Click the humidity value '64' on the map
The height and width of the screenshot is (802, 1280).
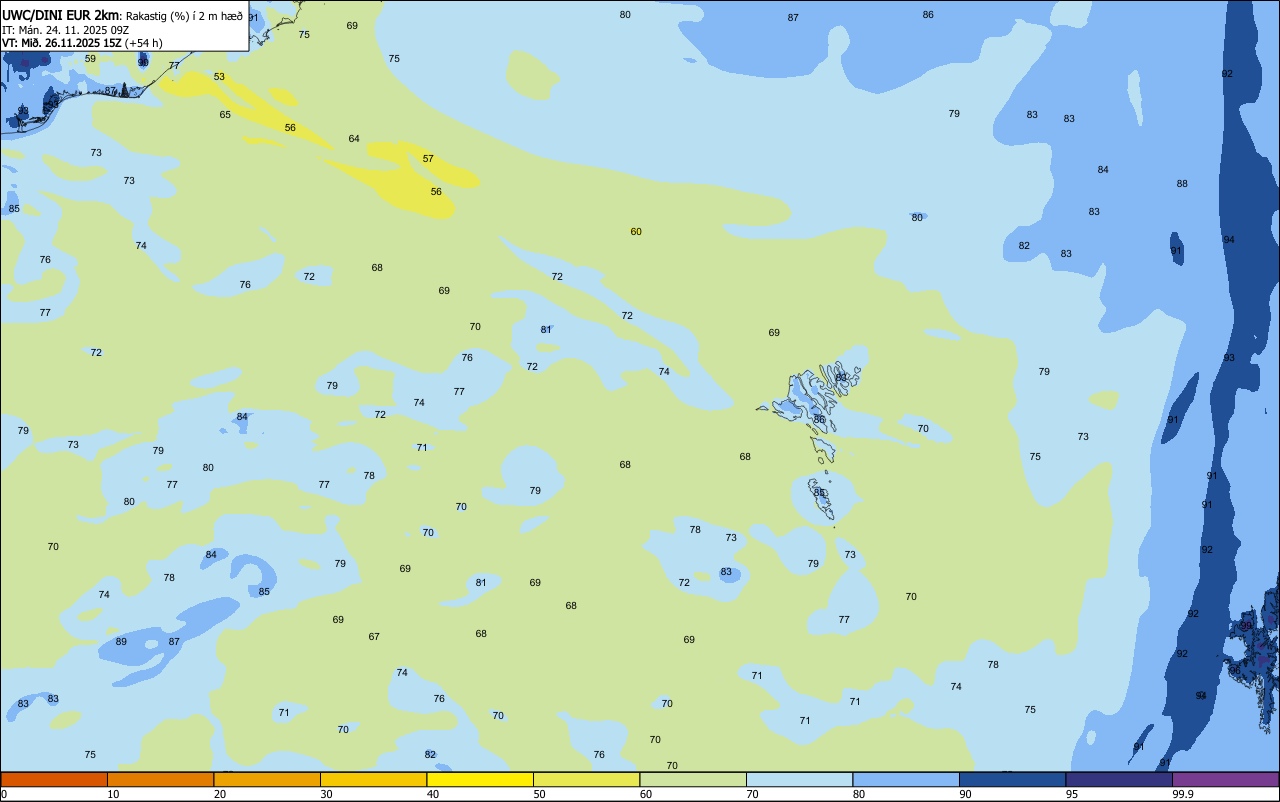[354, 139]
